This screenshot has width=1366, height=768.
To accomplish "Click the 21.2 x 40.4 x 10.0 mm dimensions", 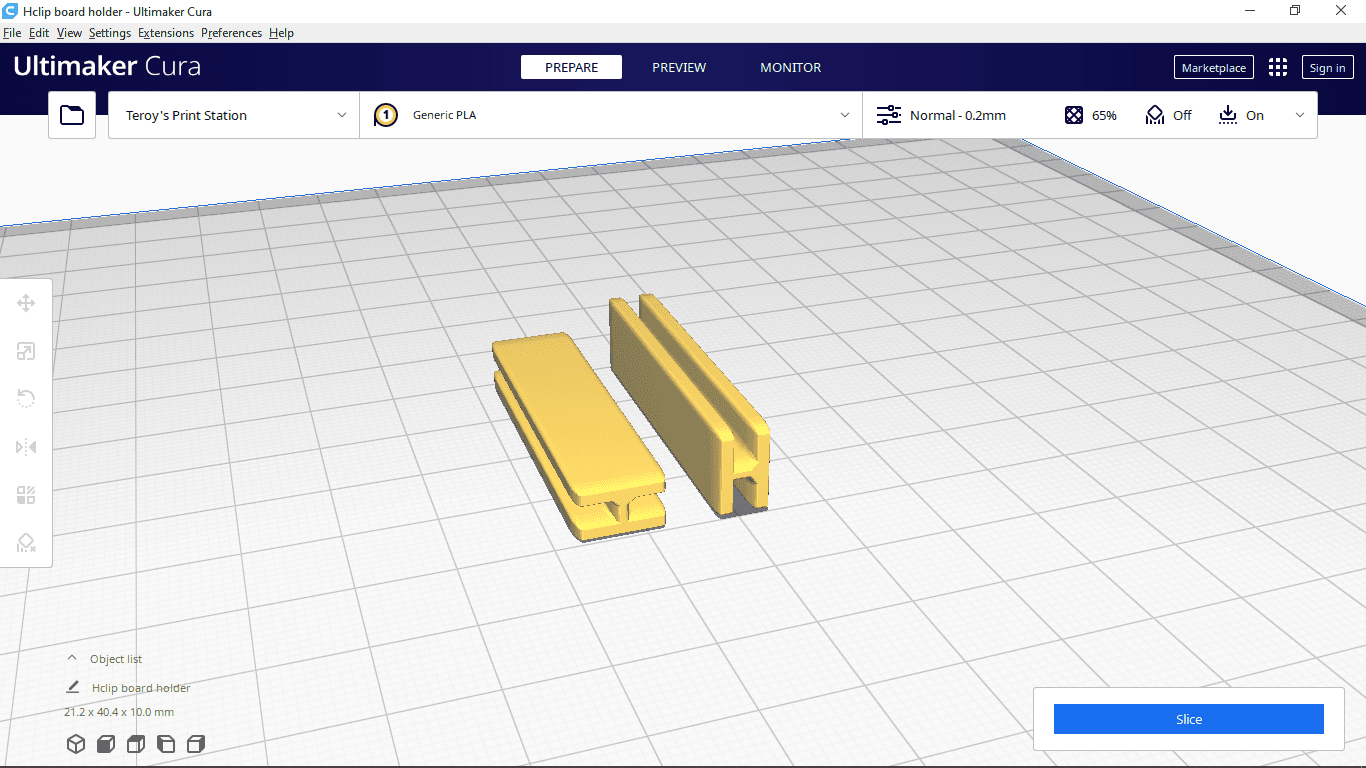I will click(x=119, y=712).
